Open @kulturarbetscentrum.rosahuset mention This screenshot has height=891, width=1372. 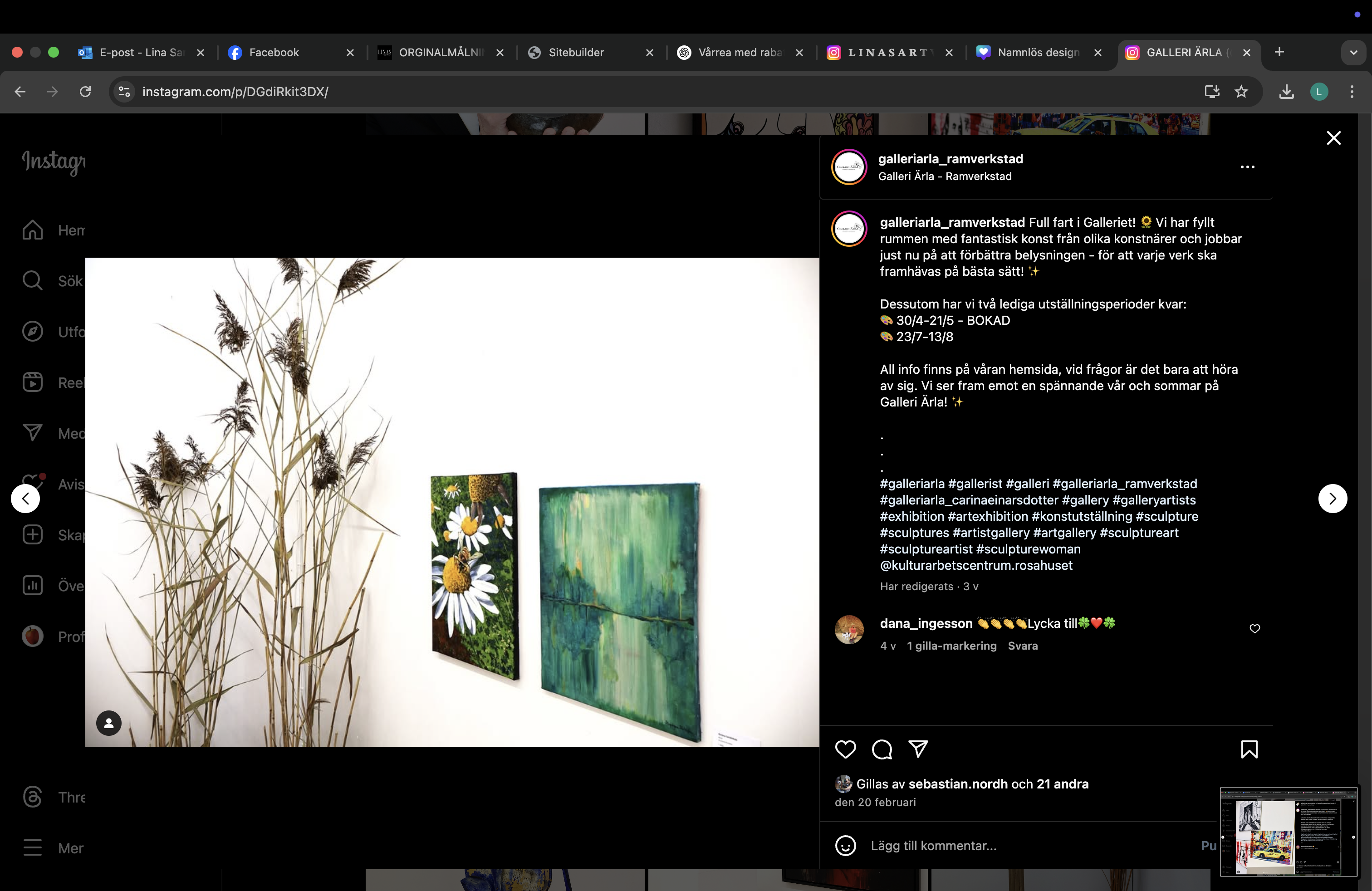tap(976, 565)
